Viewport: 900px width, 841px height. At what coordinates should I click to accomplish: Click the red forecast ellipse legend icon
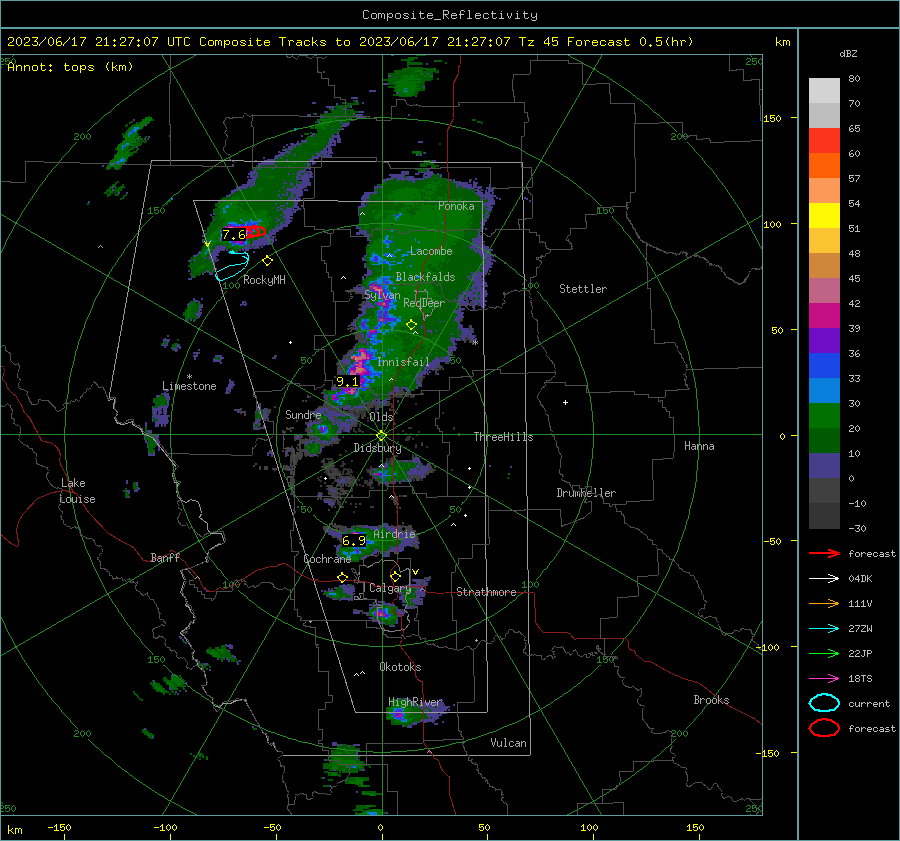pos(824,728)
